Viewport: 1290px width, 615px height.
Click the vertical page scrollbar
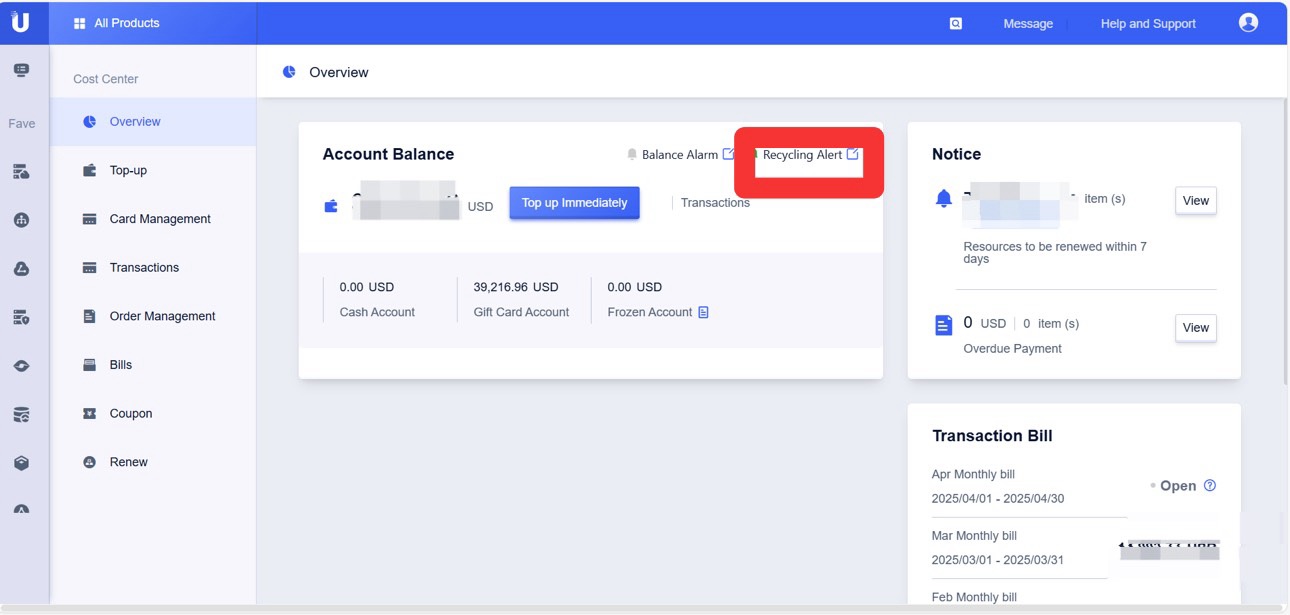pyautogui.click(x=1285, y=240)
